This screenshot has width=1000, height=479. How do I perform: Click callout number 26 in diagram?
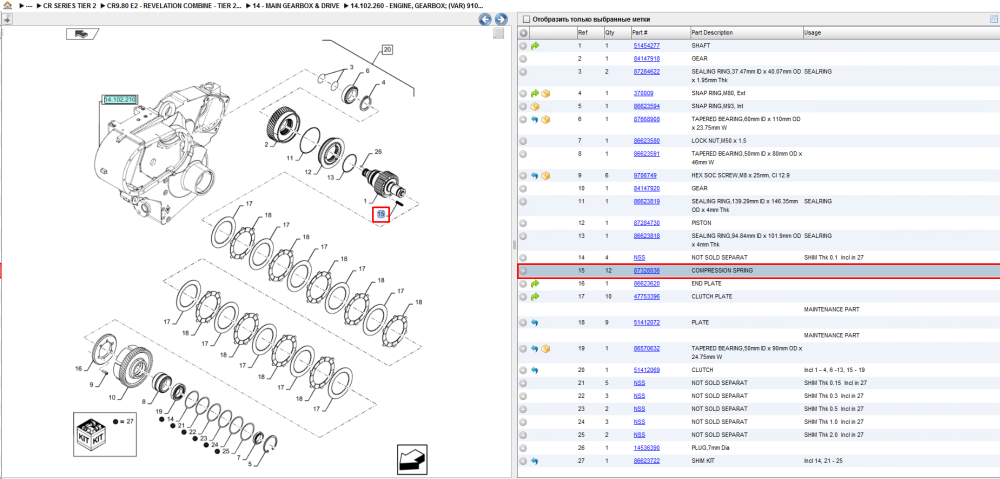(378, 152)
